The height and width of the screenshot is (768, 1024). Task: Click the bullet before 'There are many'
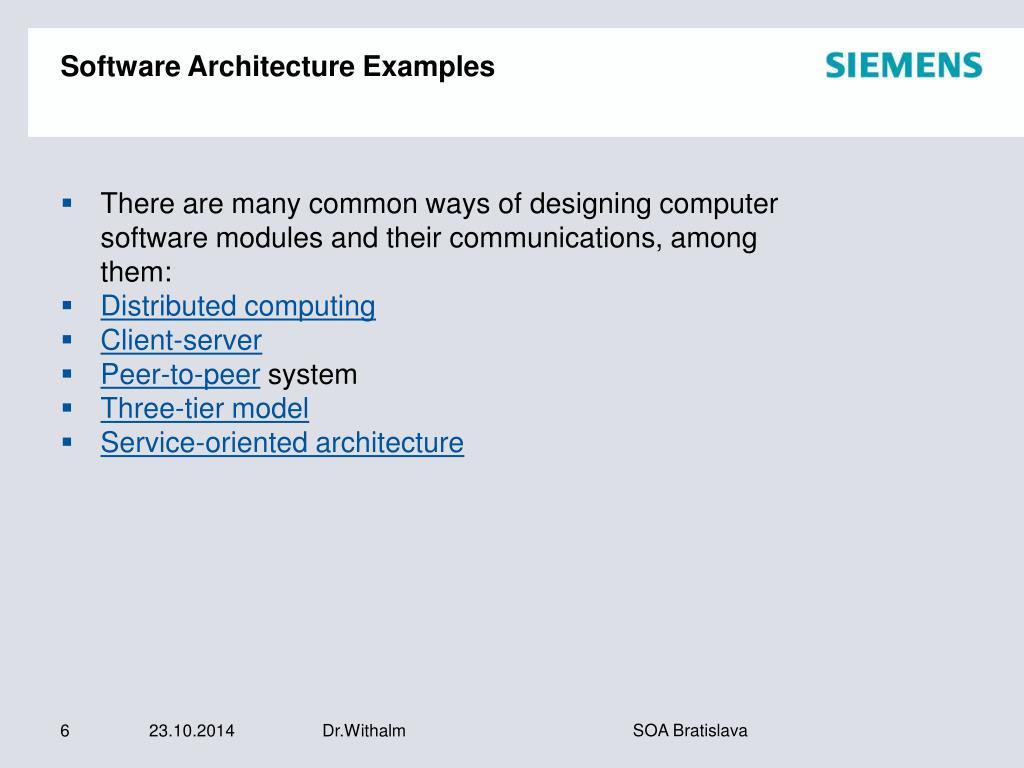67,202
